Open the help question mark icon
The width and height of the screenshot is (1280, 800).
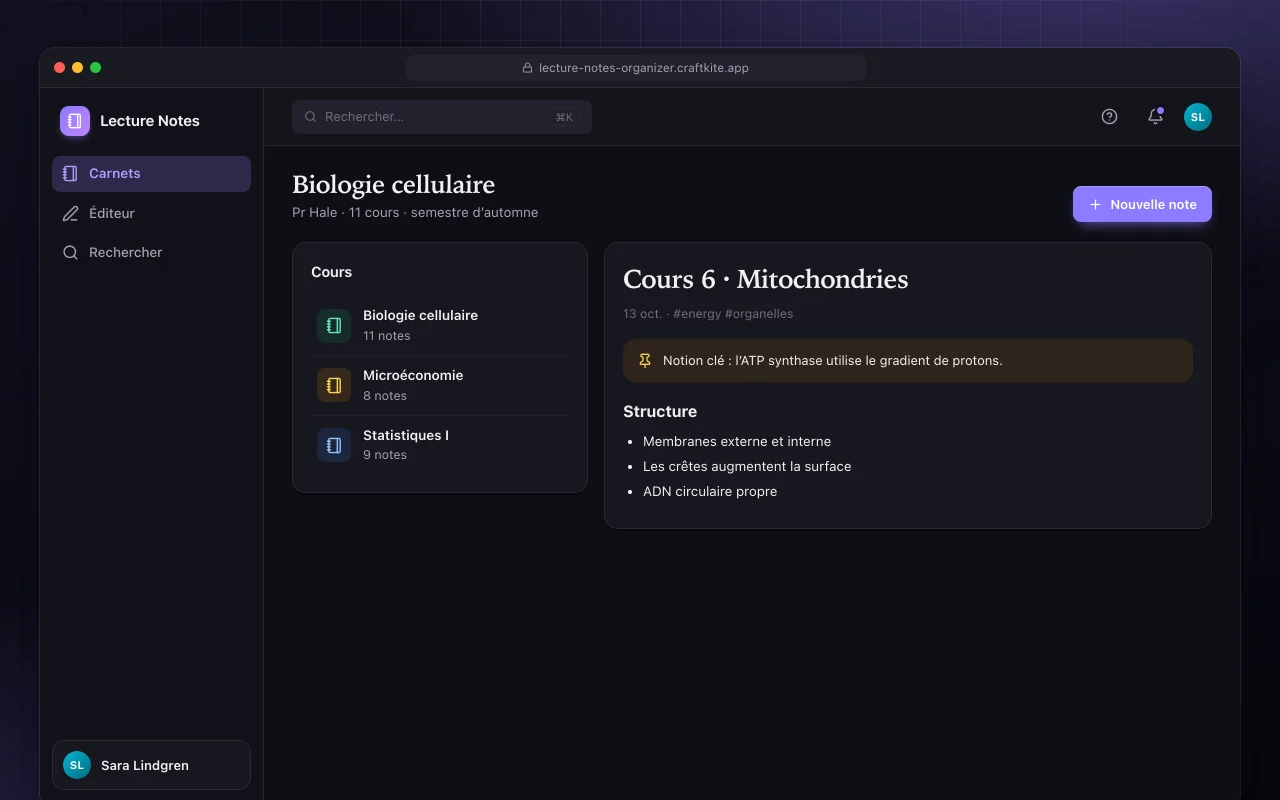[1109, 117]
